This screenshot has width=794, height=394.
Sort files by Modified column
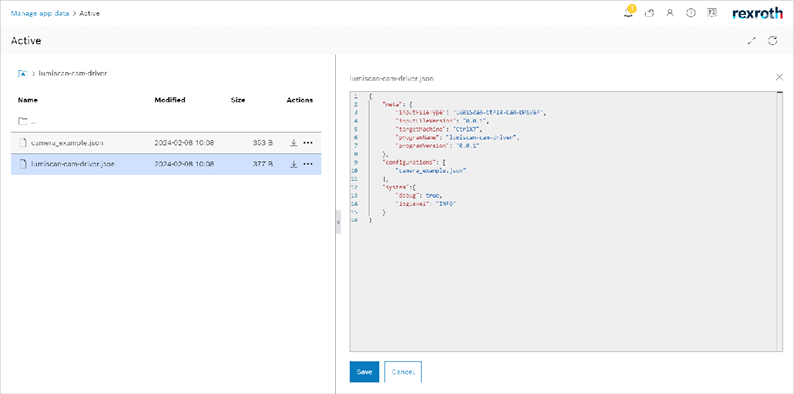click(x=170, y=100)
